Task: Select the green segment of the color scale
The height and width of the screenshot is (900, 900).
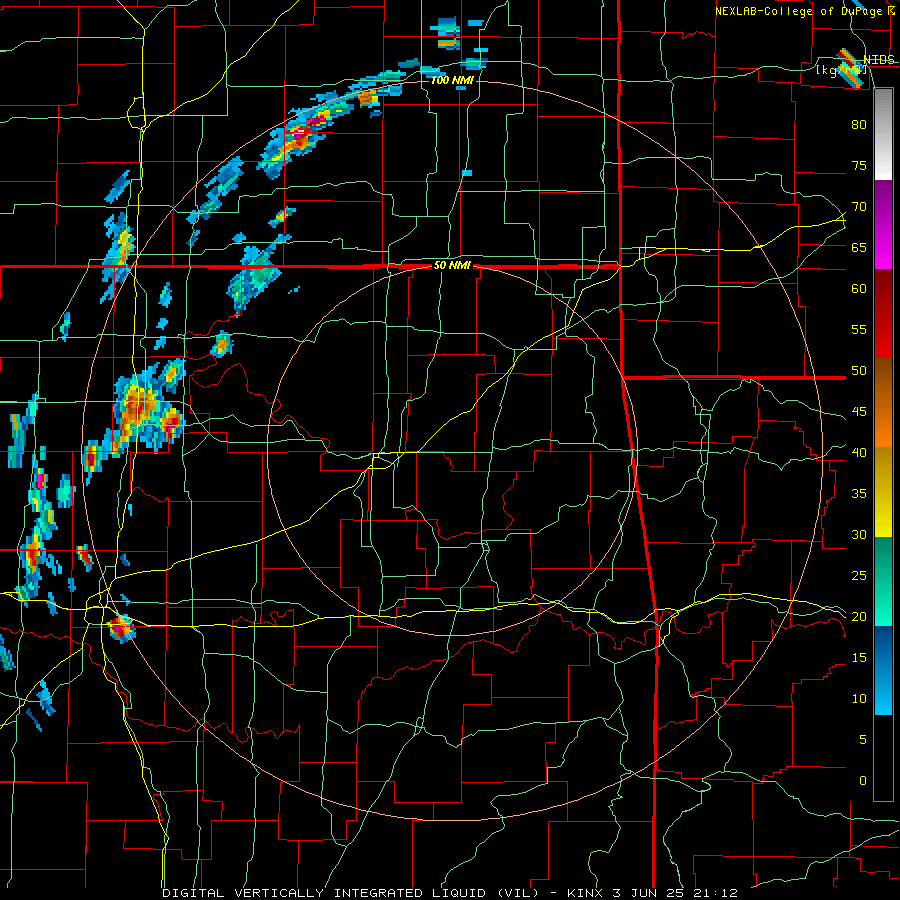Action: tap(883, 581)
